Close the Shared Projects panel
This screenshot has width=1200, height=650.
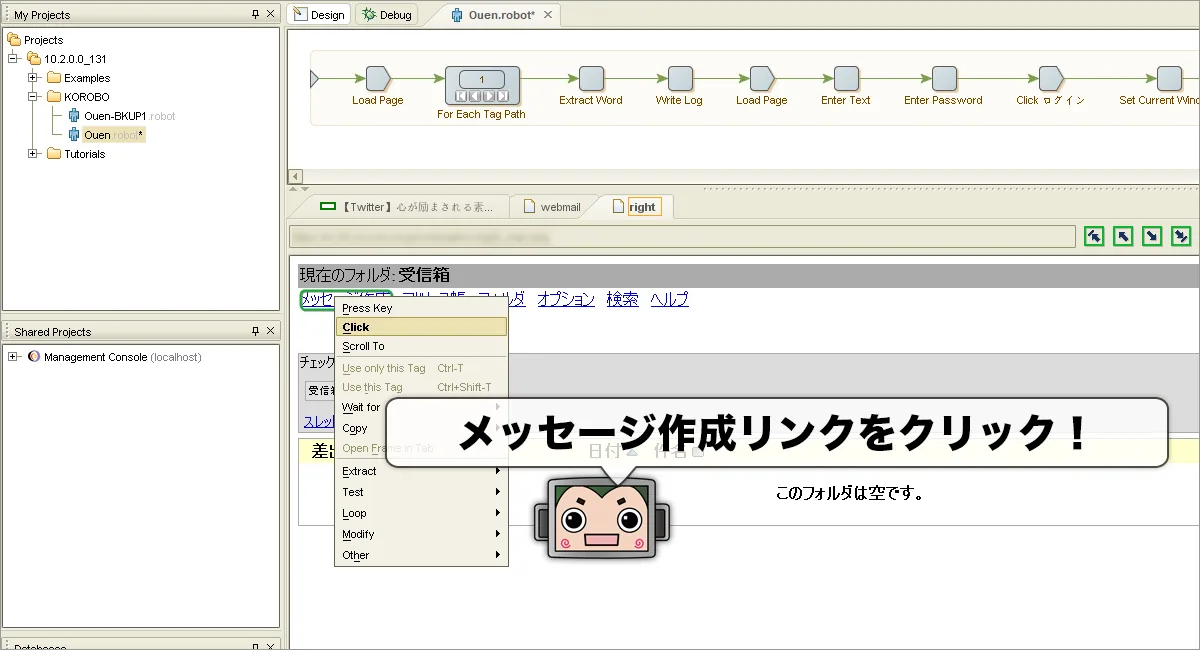coord(270,331)
